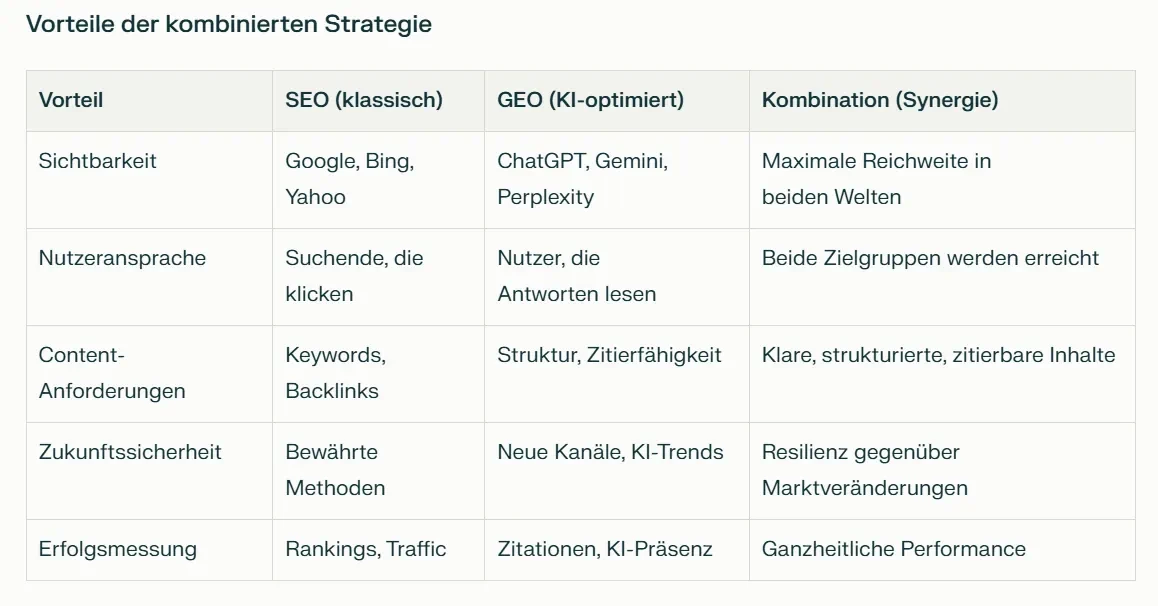Click the 'ChatGPT, Gemini, Perplexity' cell

(x=582, y=179)
